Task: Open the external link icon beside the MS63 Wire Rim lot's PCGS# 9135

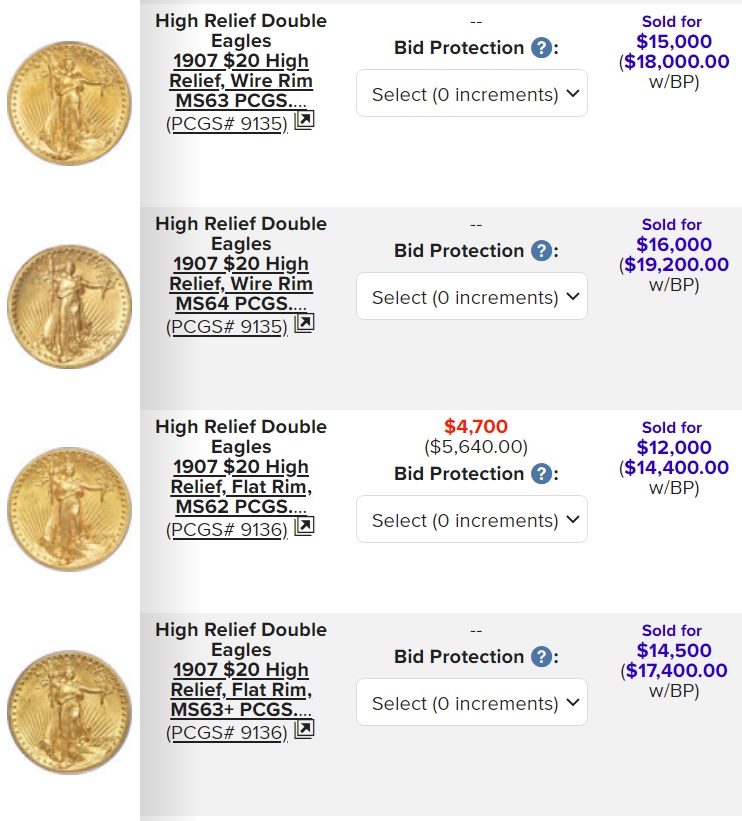Action: point(304,121)
